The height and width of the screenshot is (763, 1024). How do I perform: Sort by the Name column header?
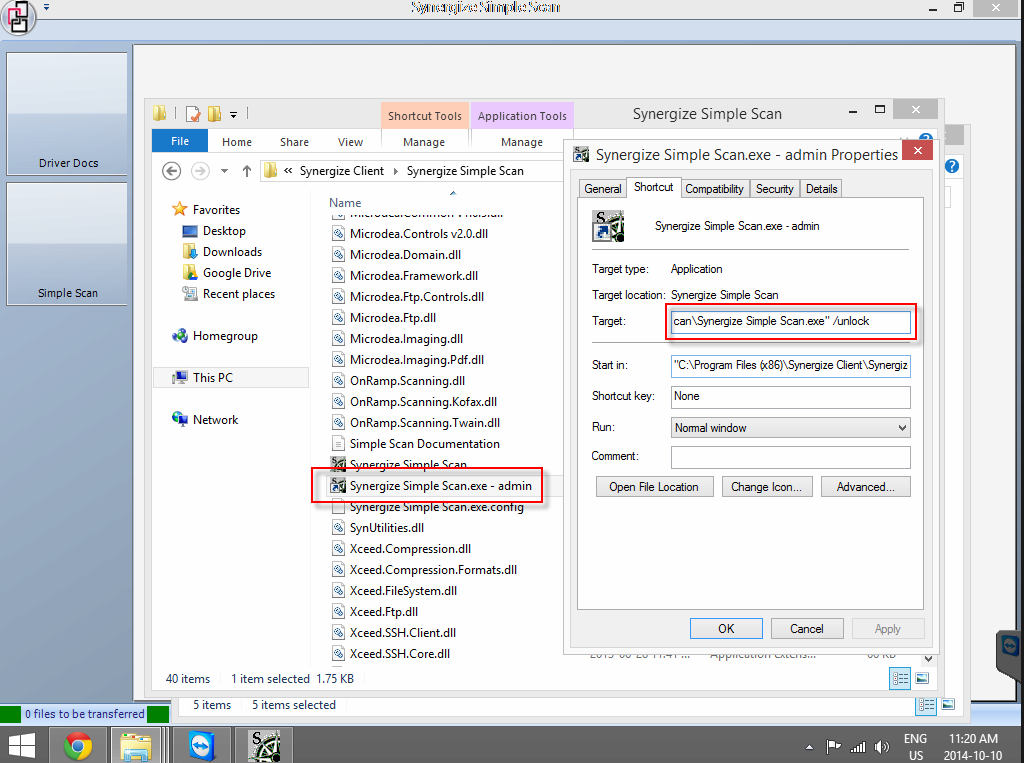345,203
